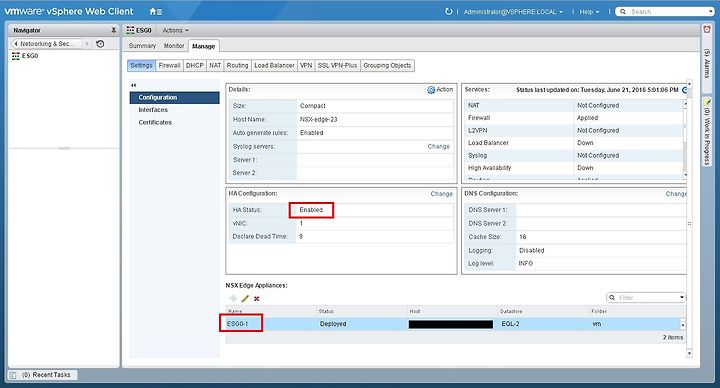Screen dimensions: 720x388
Task: Go forward with Navigator arrow
Action: (86, 44)
